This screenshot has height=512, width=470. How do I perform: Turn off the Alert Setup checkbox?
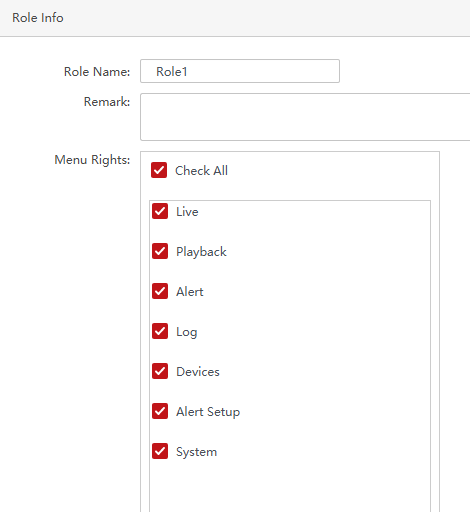pos(160,411)
